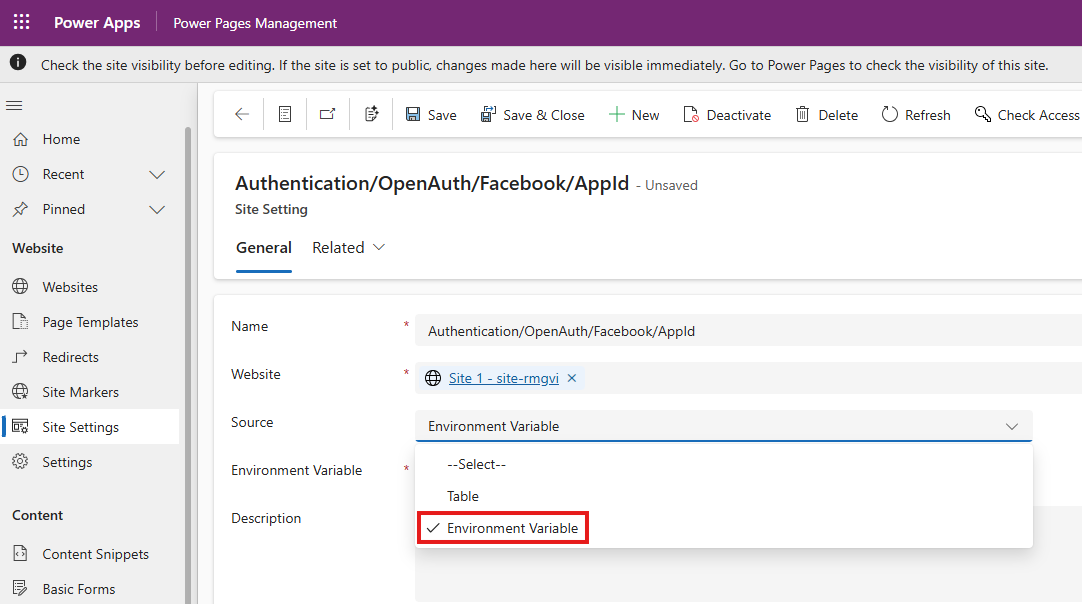Viewport: 1082px width, 604px height.
Task: Open the record set form icon
Action: pyautogui.click(x=285, y=115)
